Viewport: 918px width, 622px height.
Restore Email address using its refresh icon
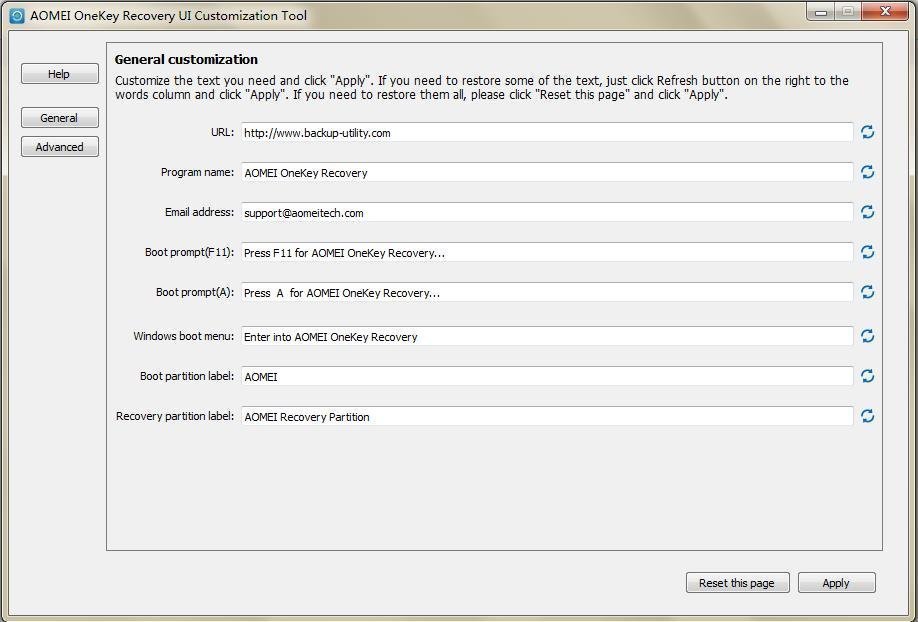pyautogui.click(x=867, y=212)
